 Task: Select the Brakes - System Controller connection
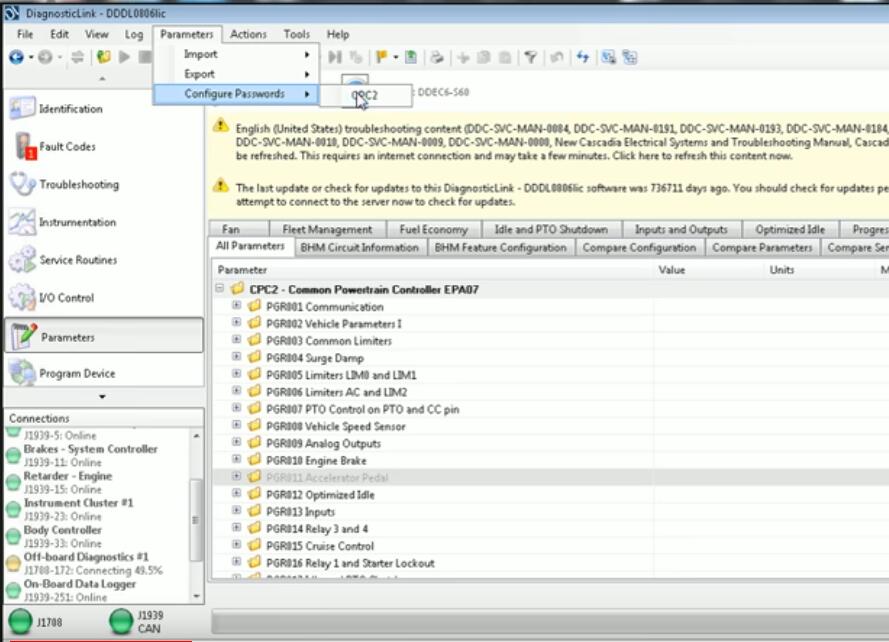point(91,455)
